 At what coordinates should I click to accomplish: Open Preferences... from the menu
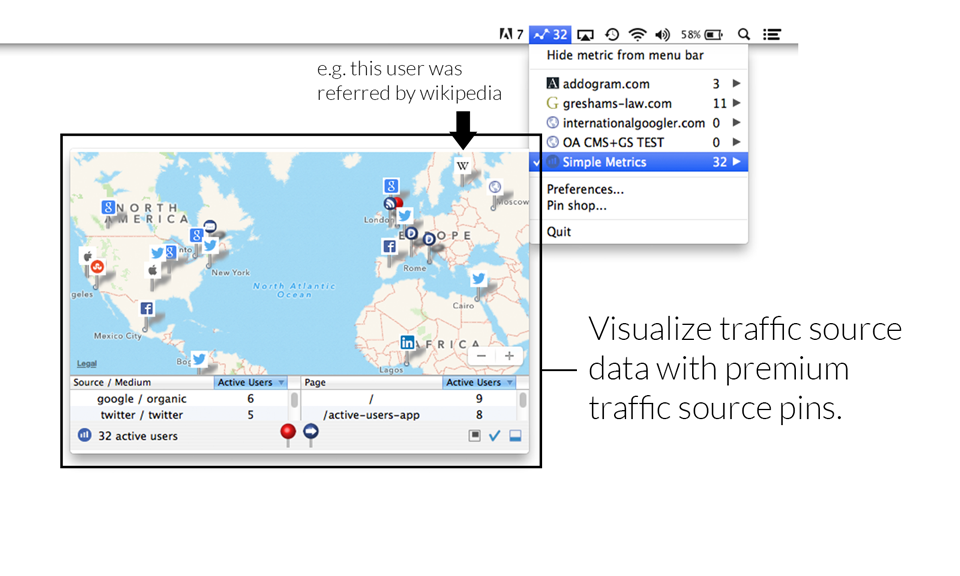(x=585, y=189)
